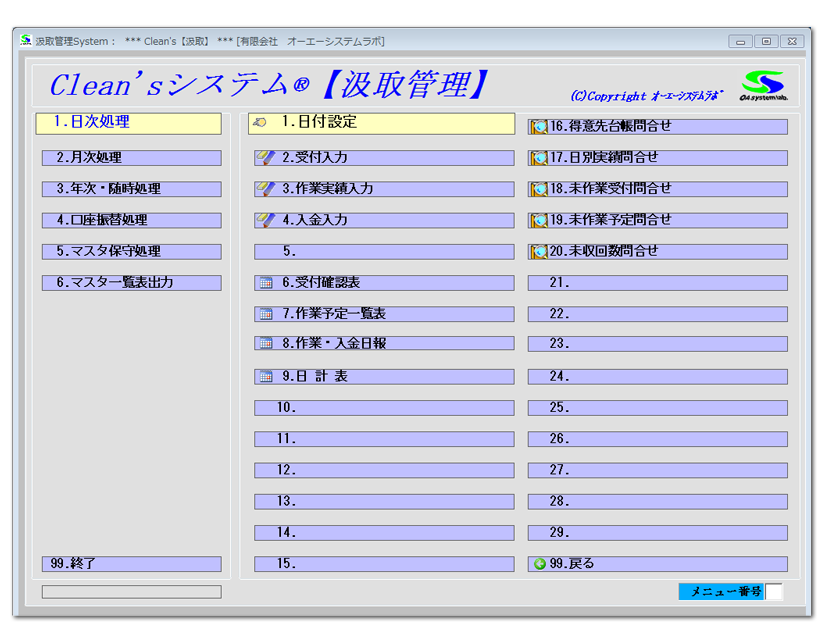Viewport: 820px width, 640px height.
Task: Open 8.作業・入金日報
Action: pyautogui.click(x=384, y=344)
